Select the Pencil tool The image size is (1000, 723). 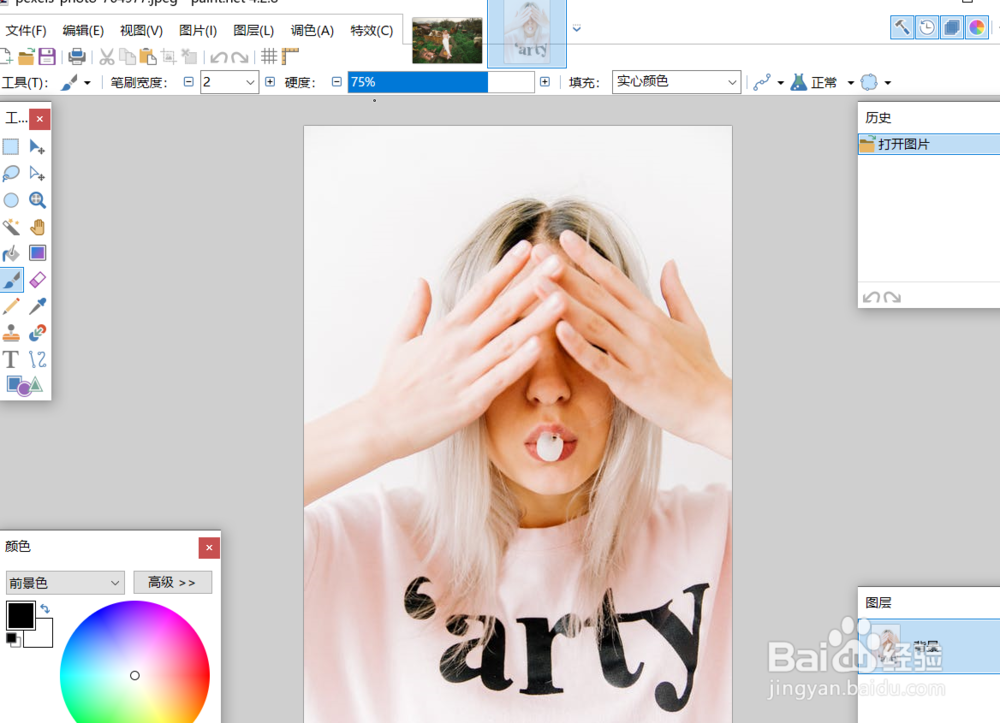coord(11,306)
